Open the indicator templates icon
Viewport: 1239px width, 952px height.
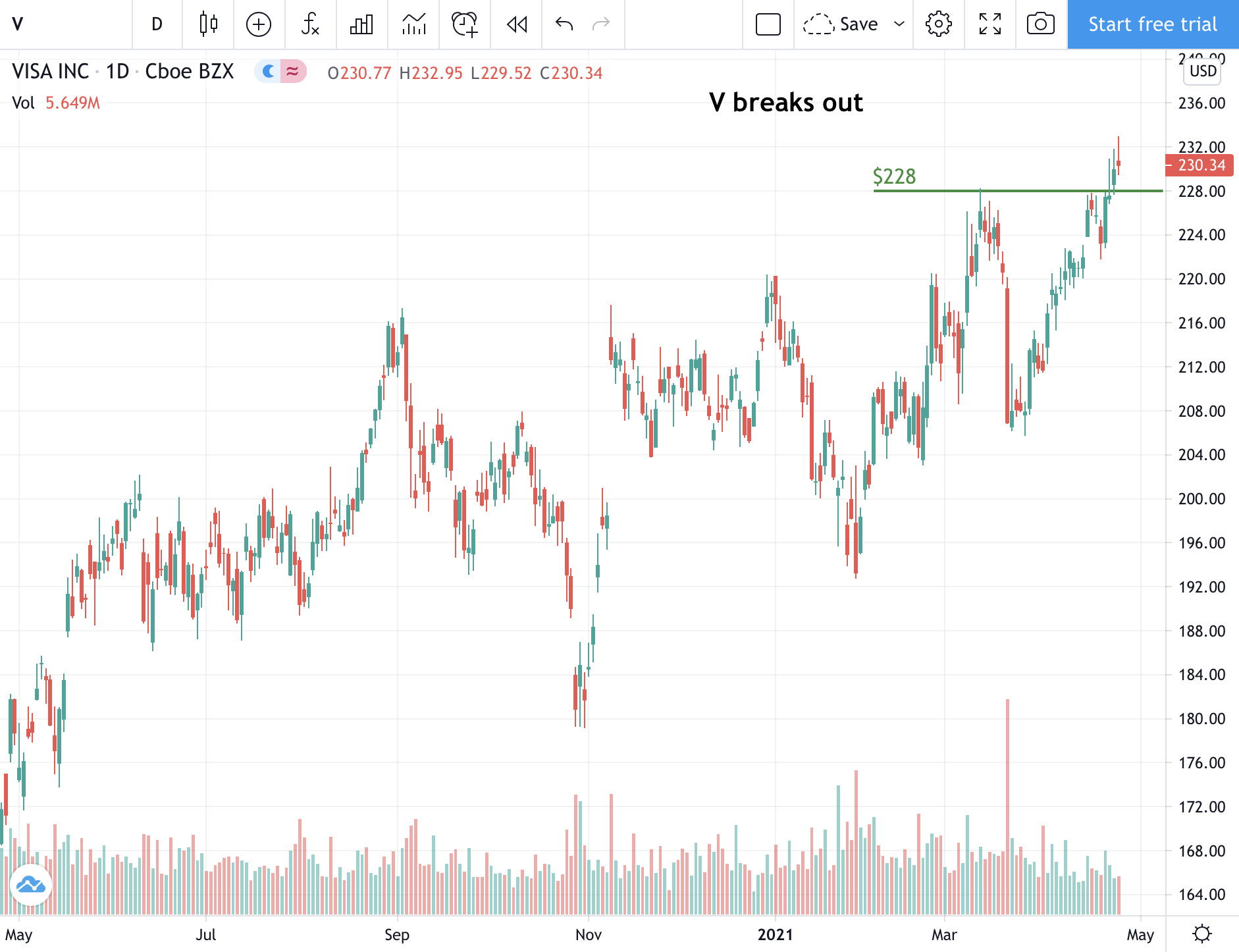click(x=413, y=24)
